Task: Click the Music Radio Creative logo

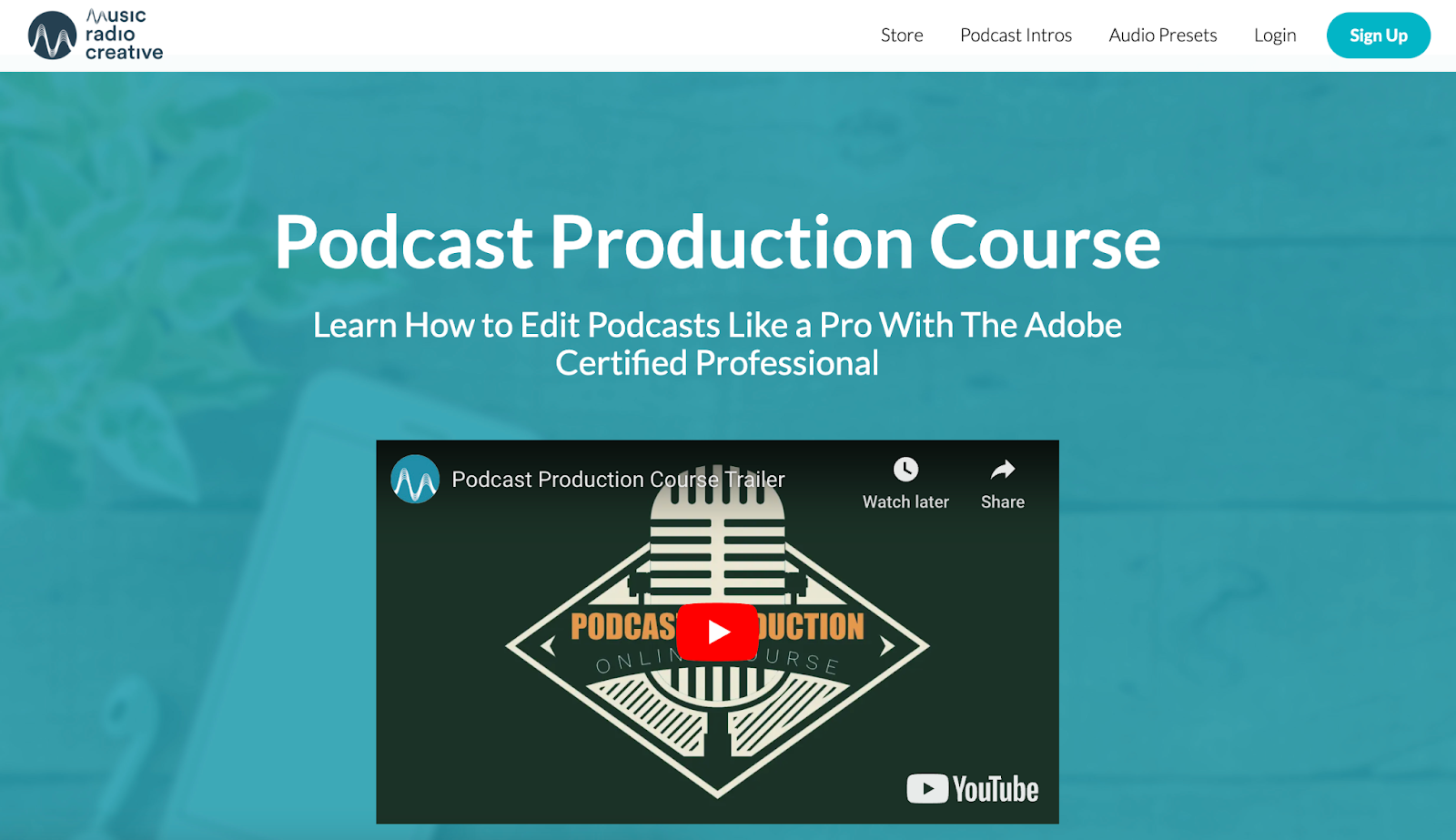Action: [94, 35]
